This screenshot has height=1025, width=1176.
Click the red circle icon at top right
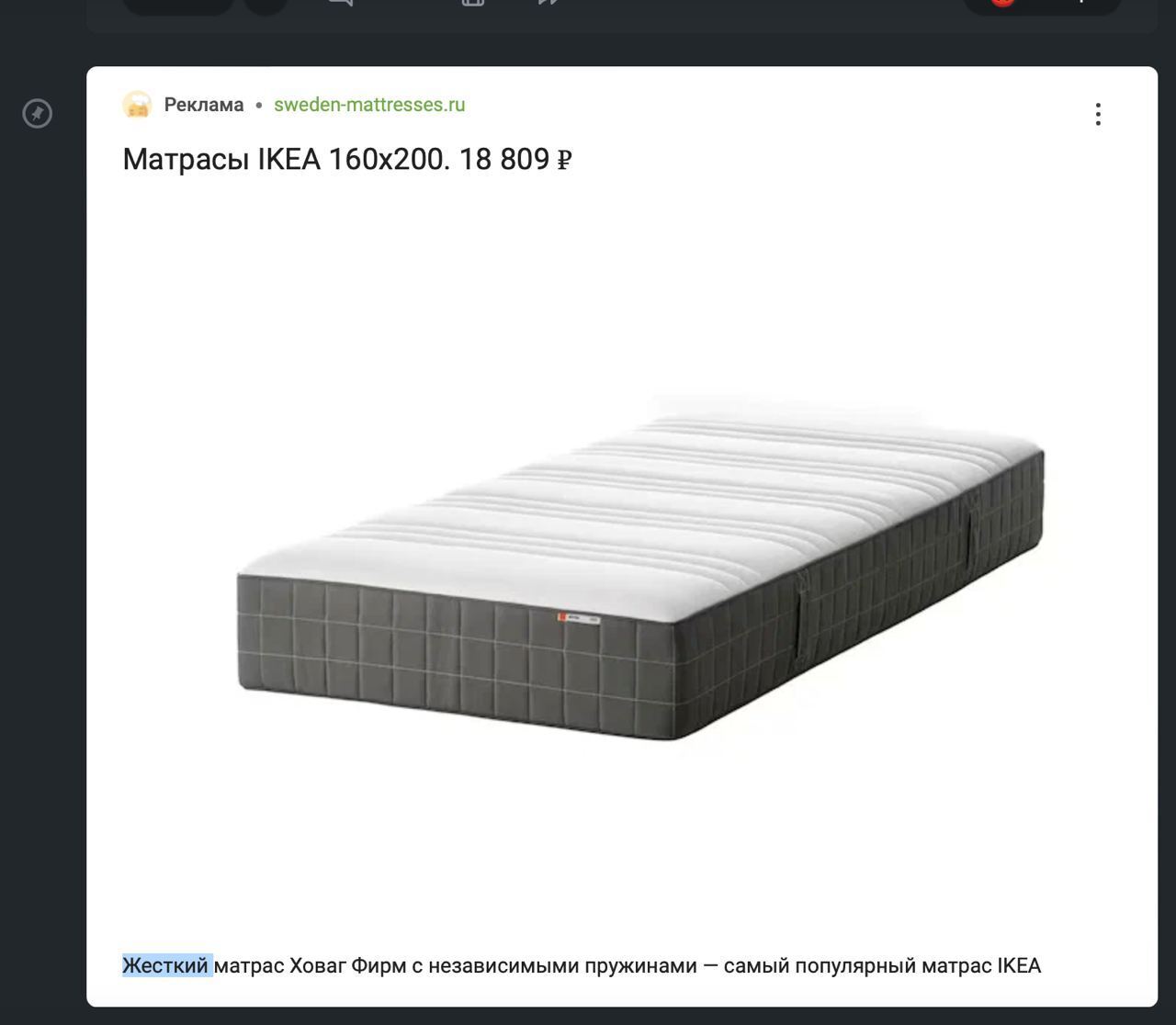tap(1002, 3)
